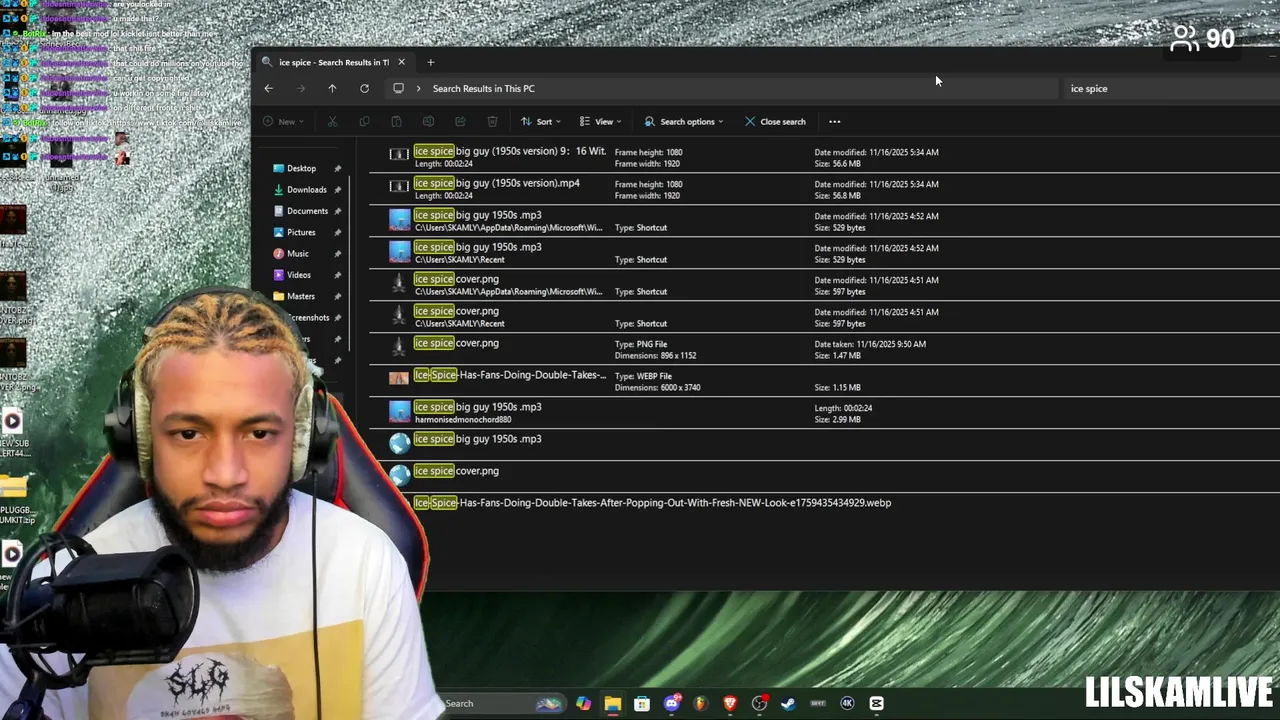The height and width of the screenshot is (720, 1280).
Task: Select ice spice big guy (1950s version).mp4
Action: coord(825,189)
